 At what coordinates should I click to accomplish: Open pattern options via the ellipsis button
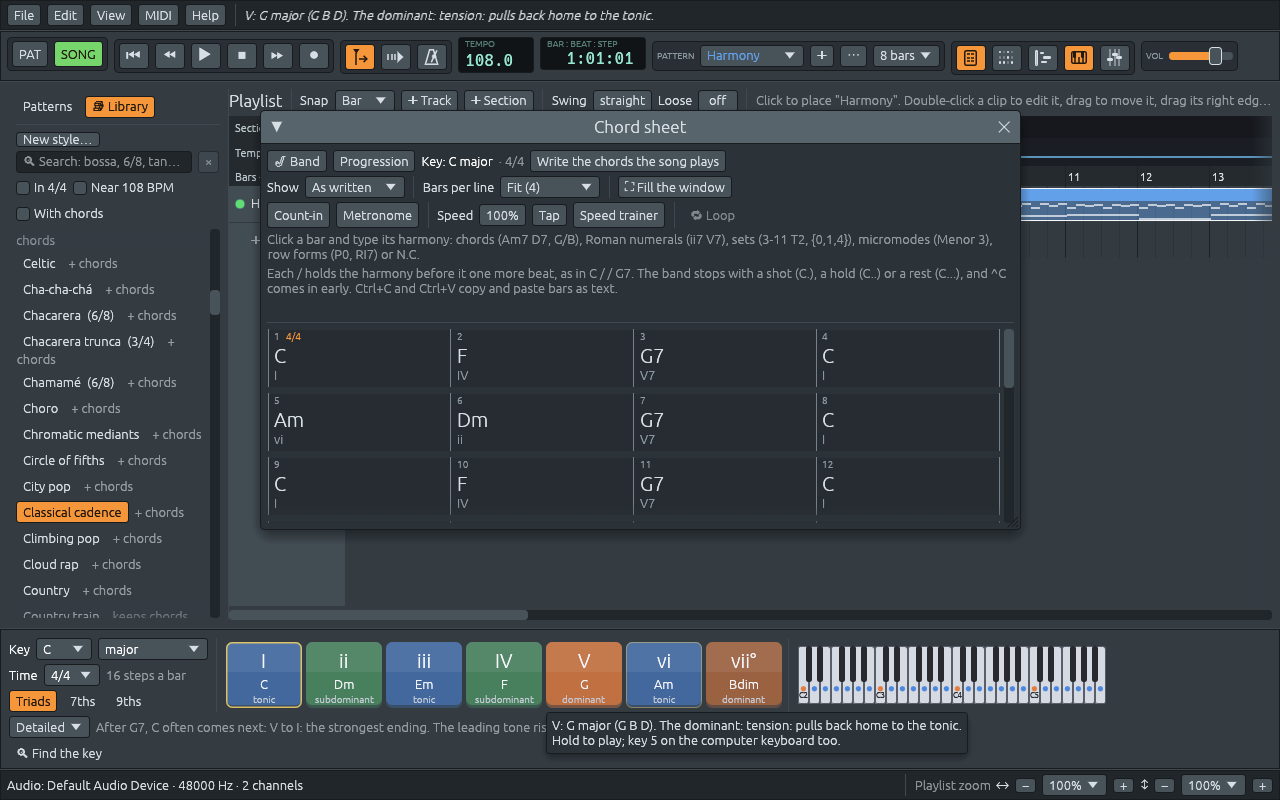[x=853, y=56]
